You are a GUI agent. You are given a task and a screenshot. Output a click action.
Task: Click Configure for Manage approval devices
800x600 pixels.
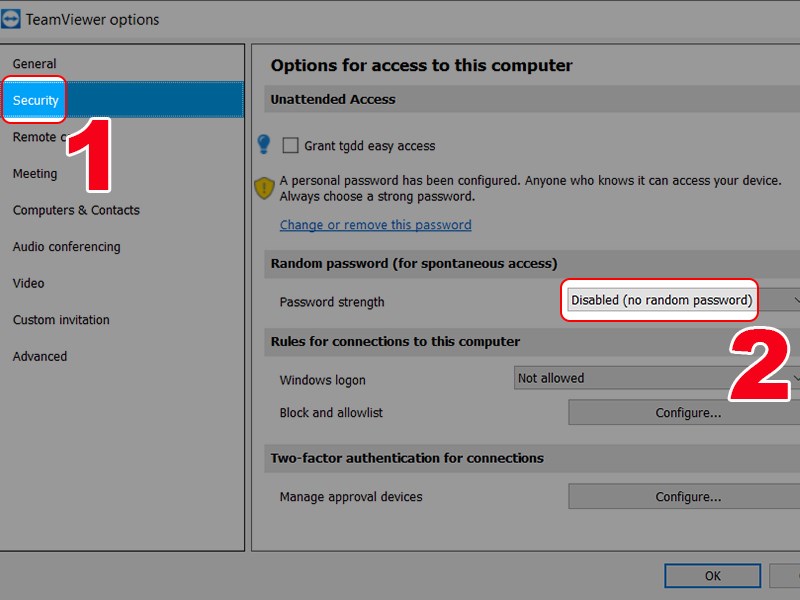(684, 497)
